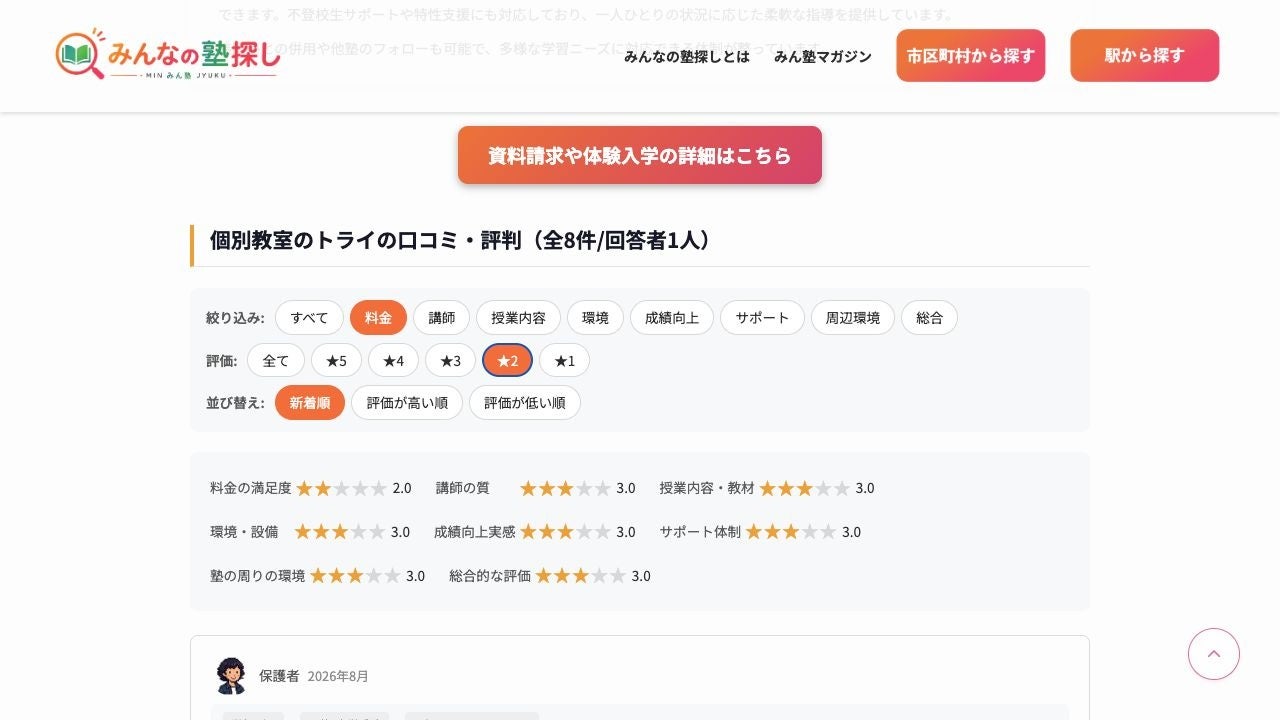Click the 保護者 reviewer name
1280x720 pixels.
[279, 676]
